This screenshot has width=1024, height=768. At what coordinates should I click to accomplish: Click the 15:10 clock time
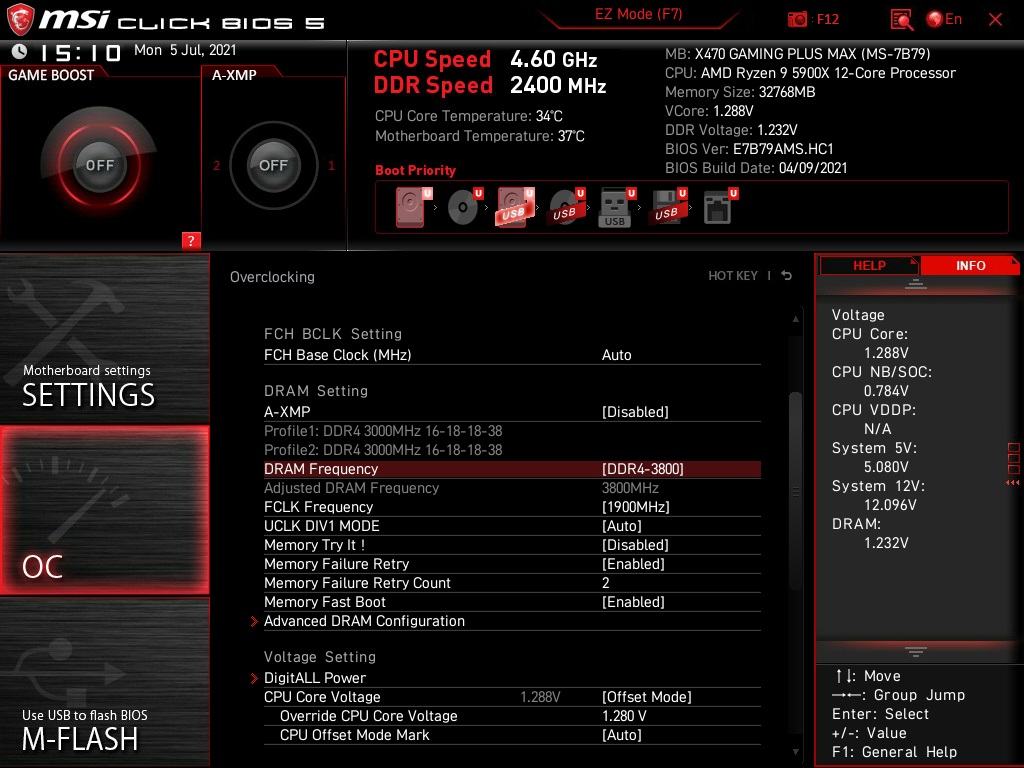pyautogui.click(x=80, y=52)
